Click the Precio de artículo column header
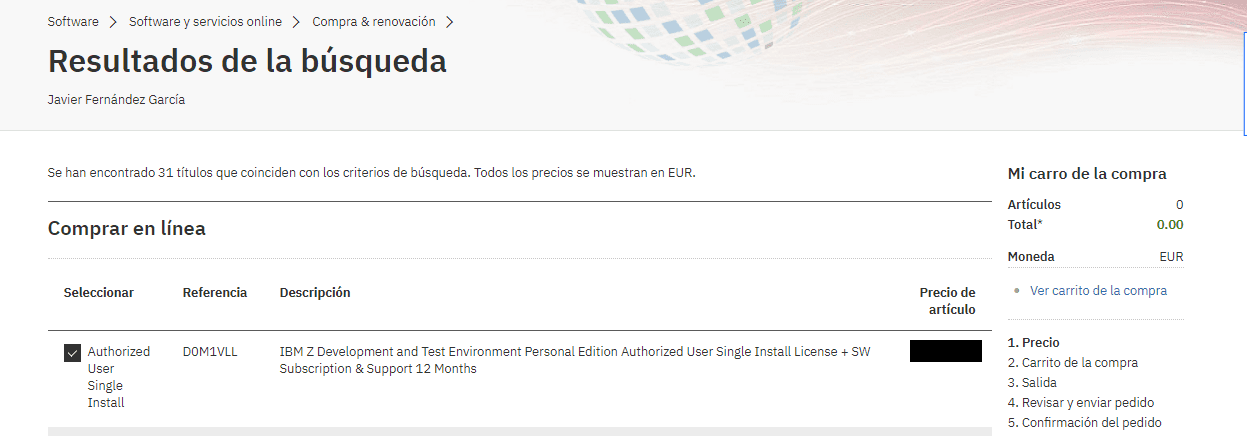 pyautogui.click(x=947, y=301)
